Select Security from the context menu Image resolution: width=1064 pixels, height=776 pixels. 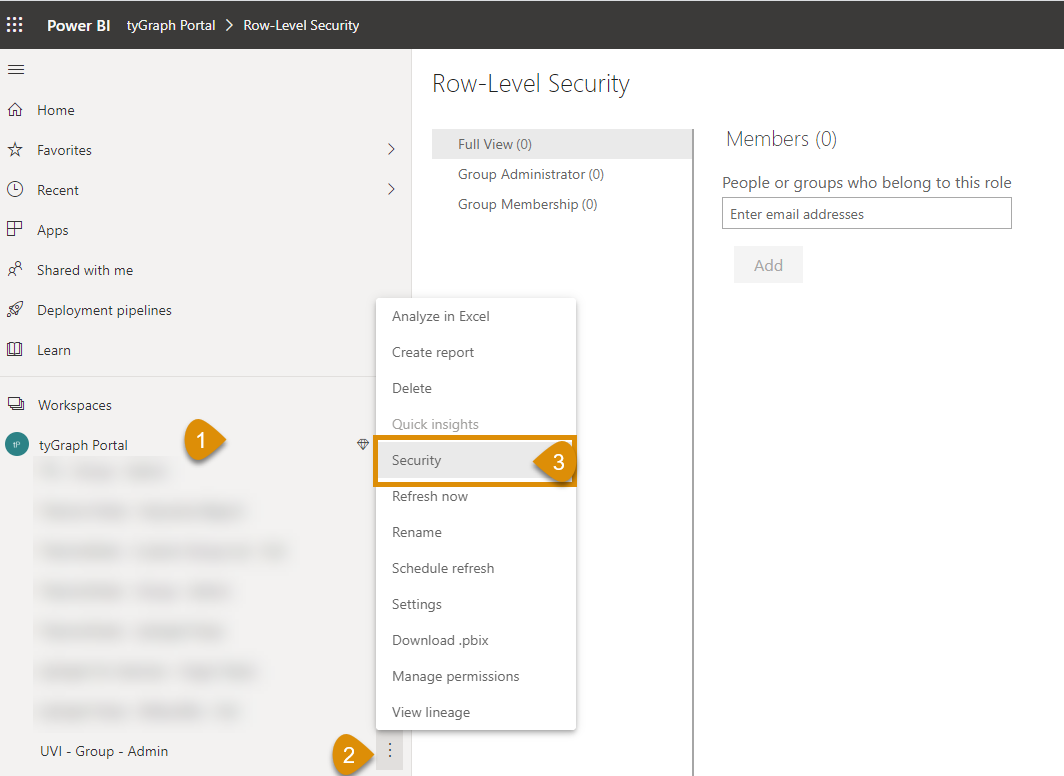tap(417, 461)
